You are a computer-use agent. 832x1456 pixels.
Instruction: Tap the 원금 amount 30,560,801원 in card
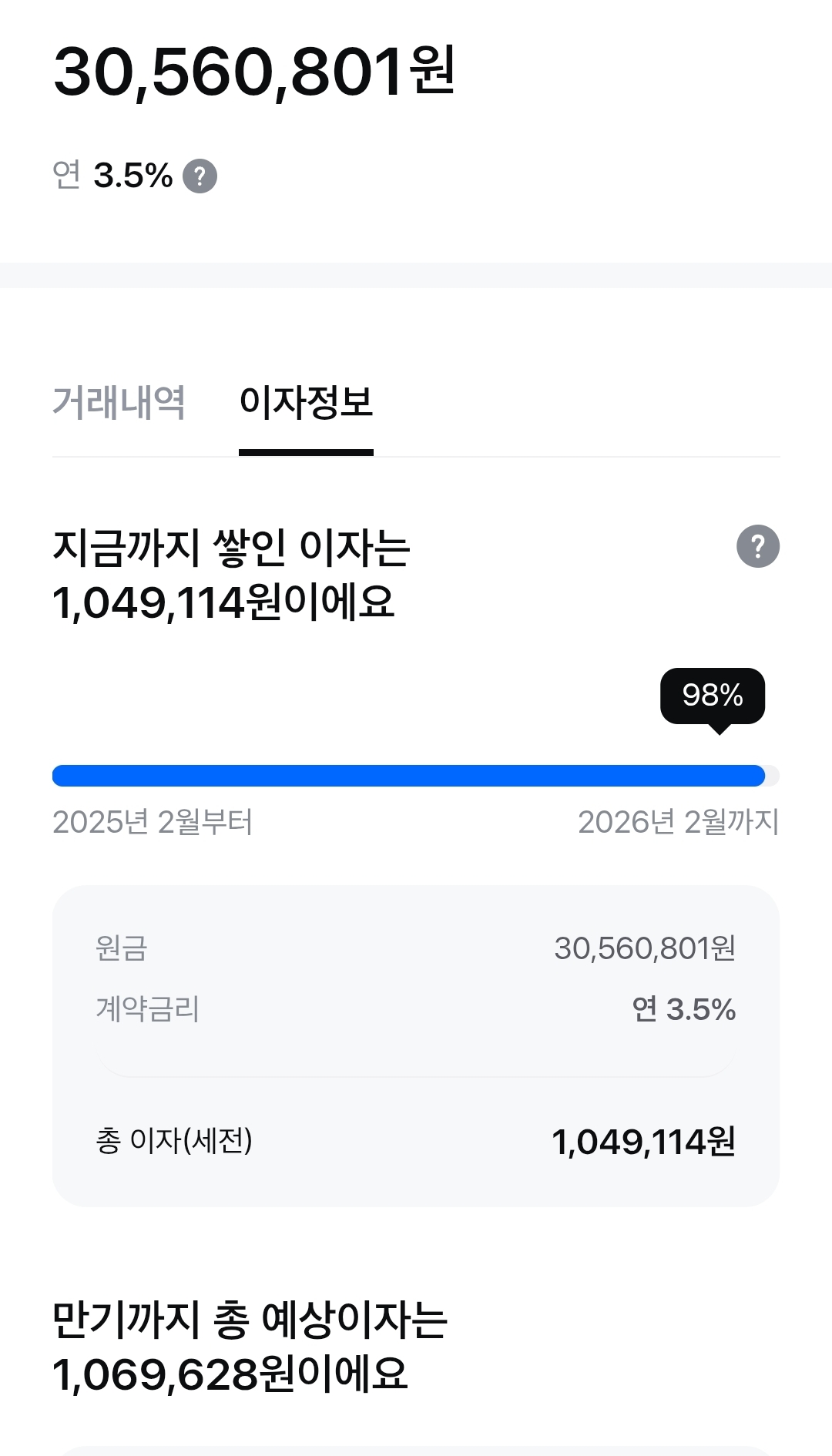coord(645,948)
